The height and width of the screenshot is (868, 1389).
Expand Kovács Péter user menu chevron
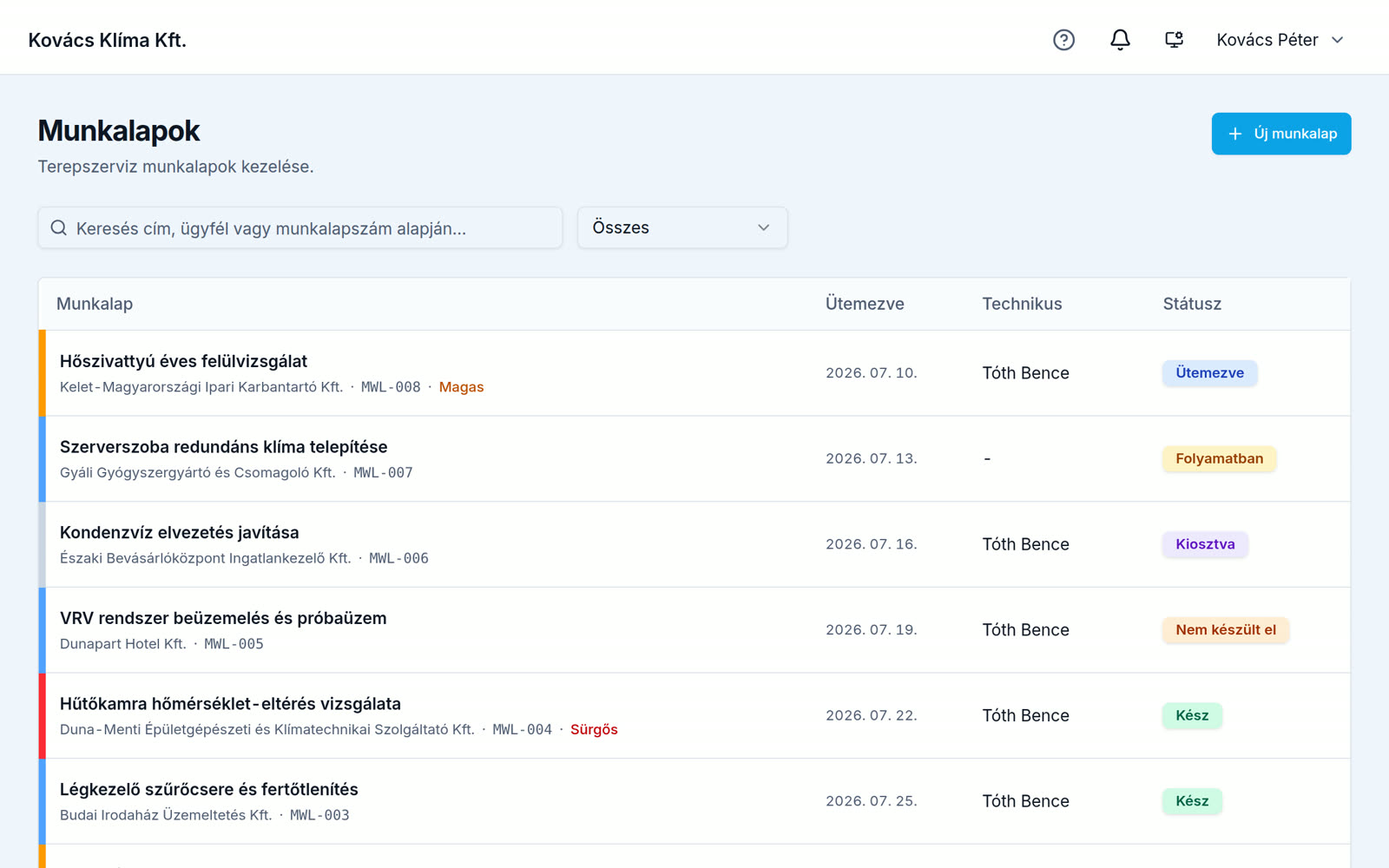1338,40
